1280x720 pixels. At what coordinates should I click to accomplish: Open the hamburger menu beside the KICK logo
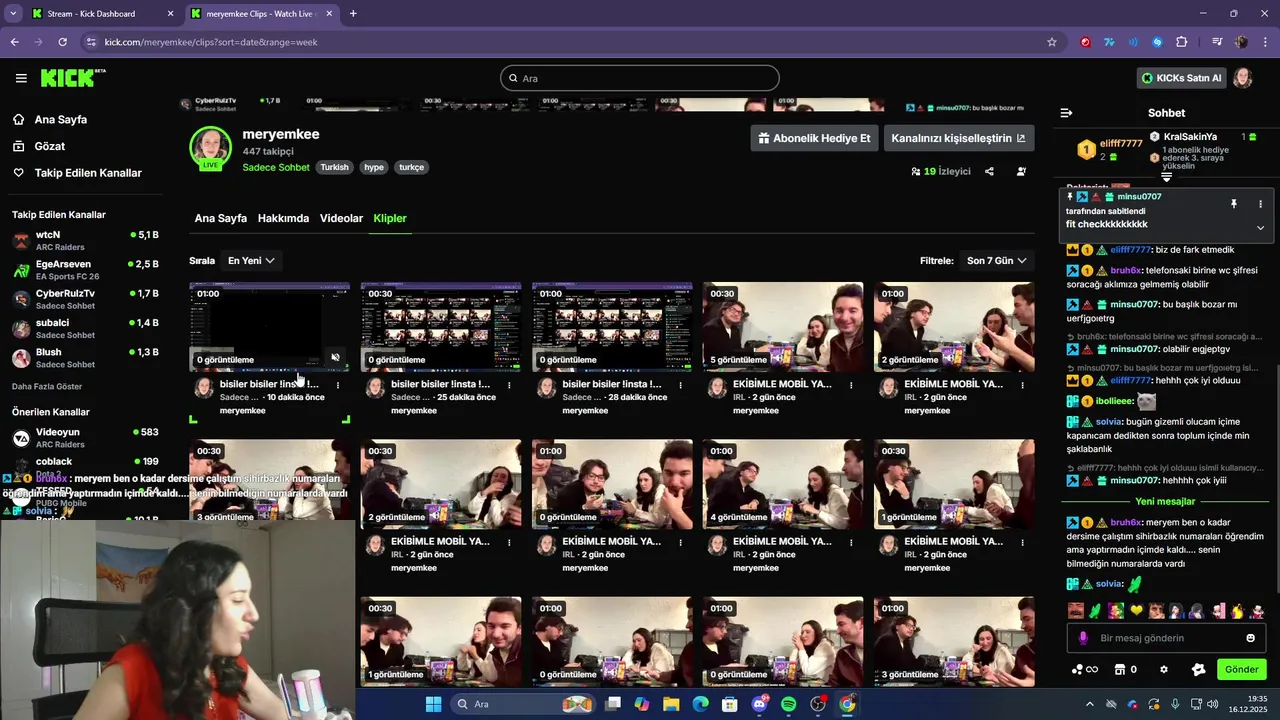pos(21,78)
